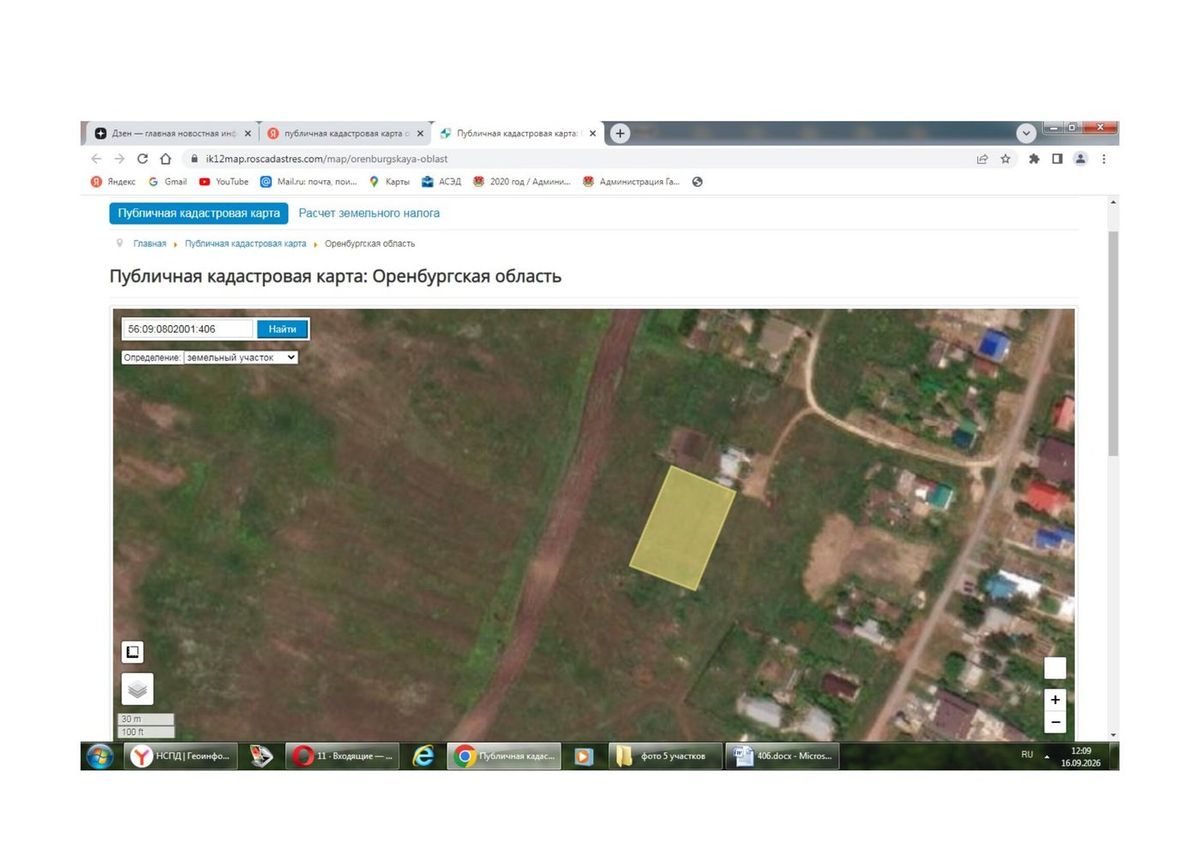Click the 'Найти' search button
The width and height of the screenshot is (1200, 849).
(282, 329)
